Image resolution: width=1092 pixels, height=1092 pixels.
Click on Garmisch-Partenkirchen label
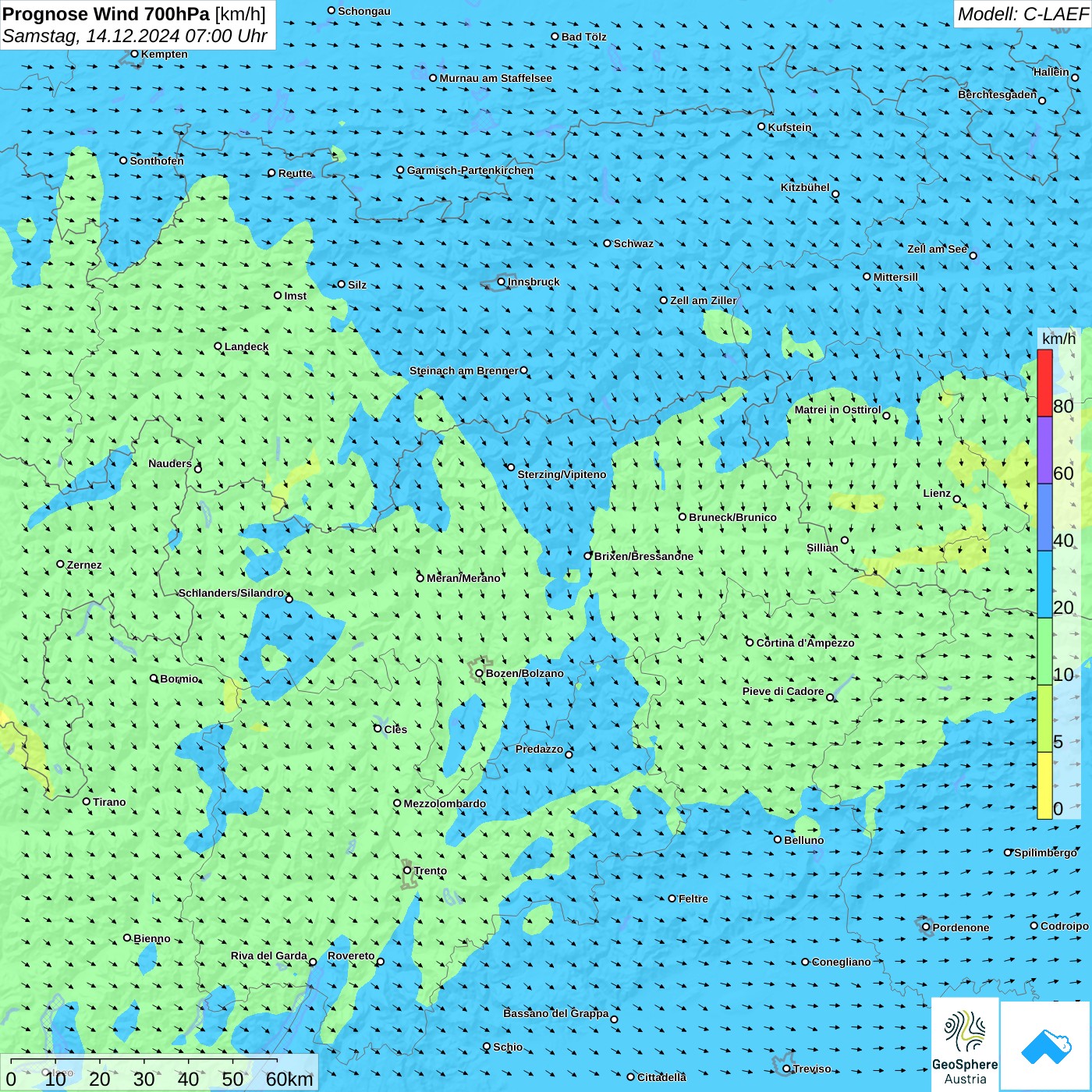pyautogui.click(x=470, y=170)
